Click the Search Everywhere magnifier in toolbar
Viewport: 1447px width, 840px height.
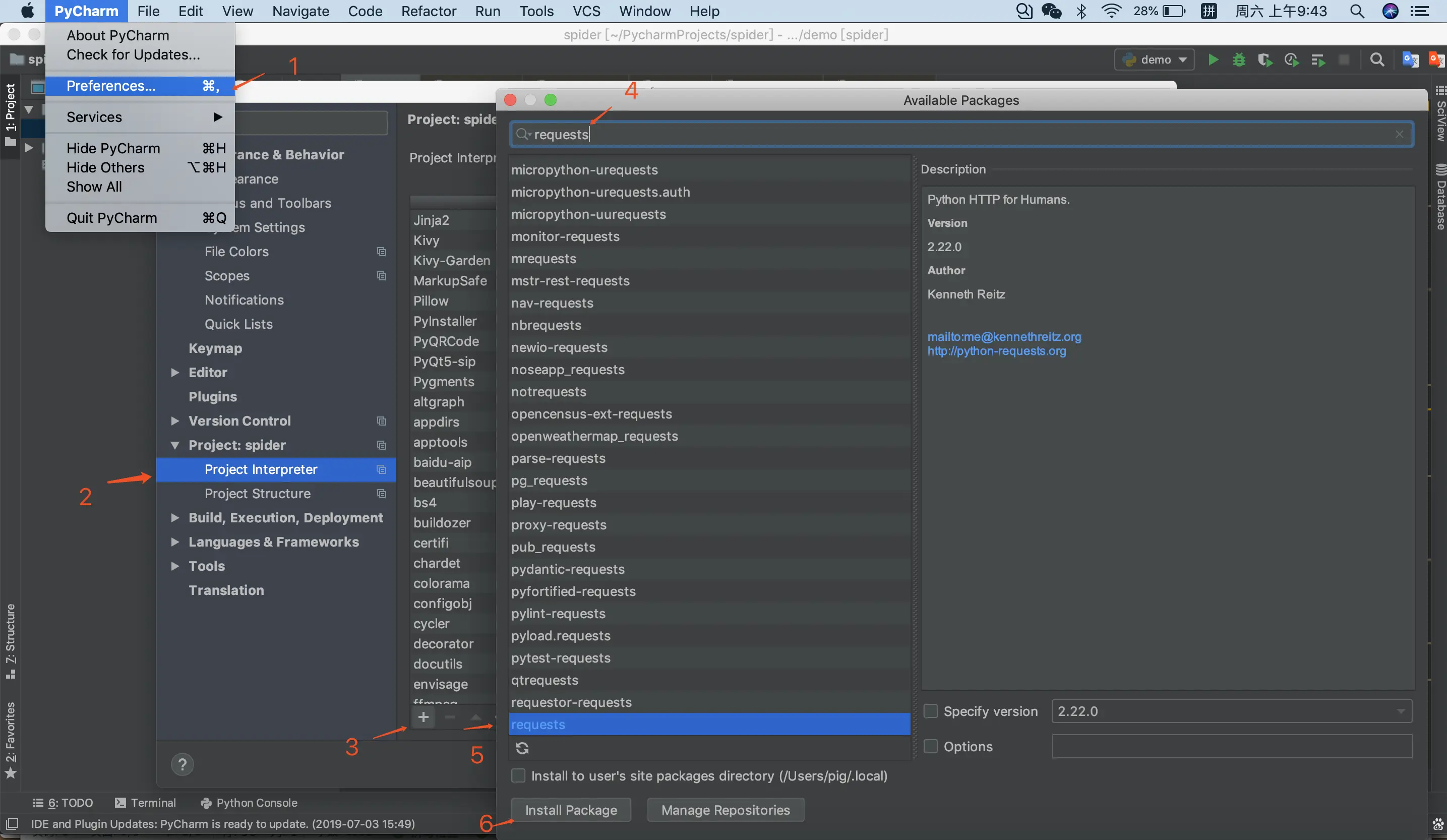[1376, 59]
